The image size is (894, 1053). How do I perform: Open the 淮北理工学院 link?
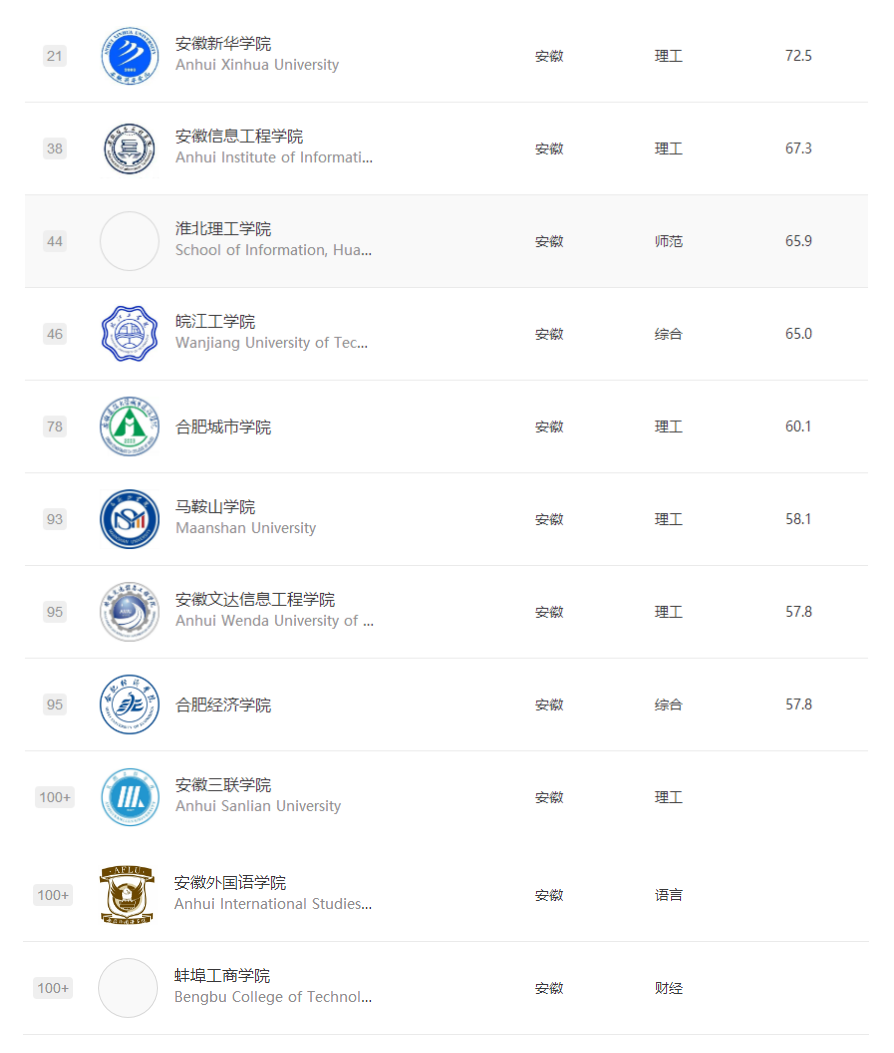click(223, 229)
